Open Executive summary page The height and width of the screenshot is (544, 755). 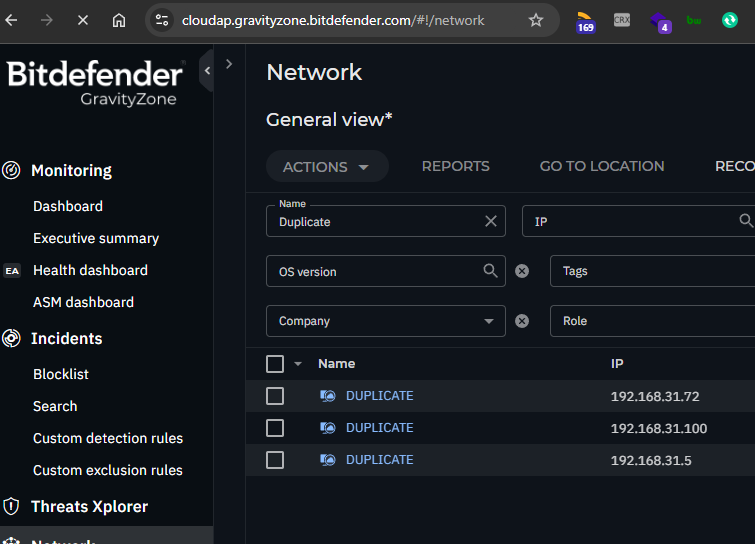coord(96,238)
